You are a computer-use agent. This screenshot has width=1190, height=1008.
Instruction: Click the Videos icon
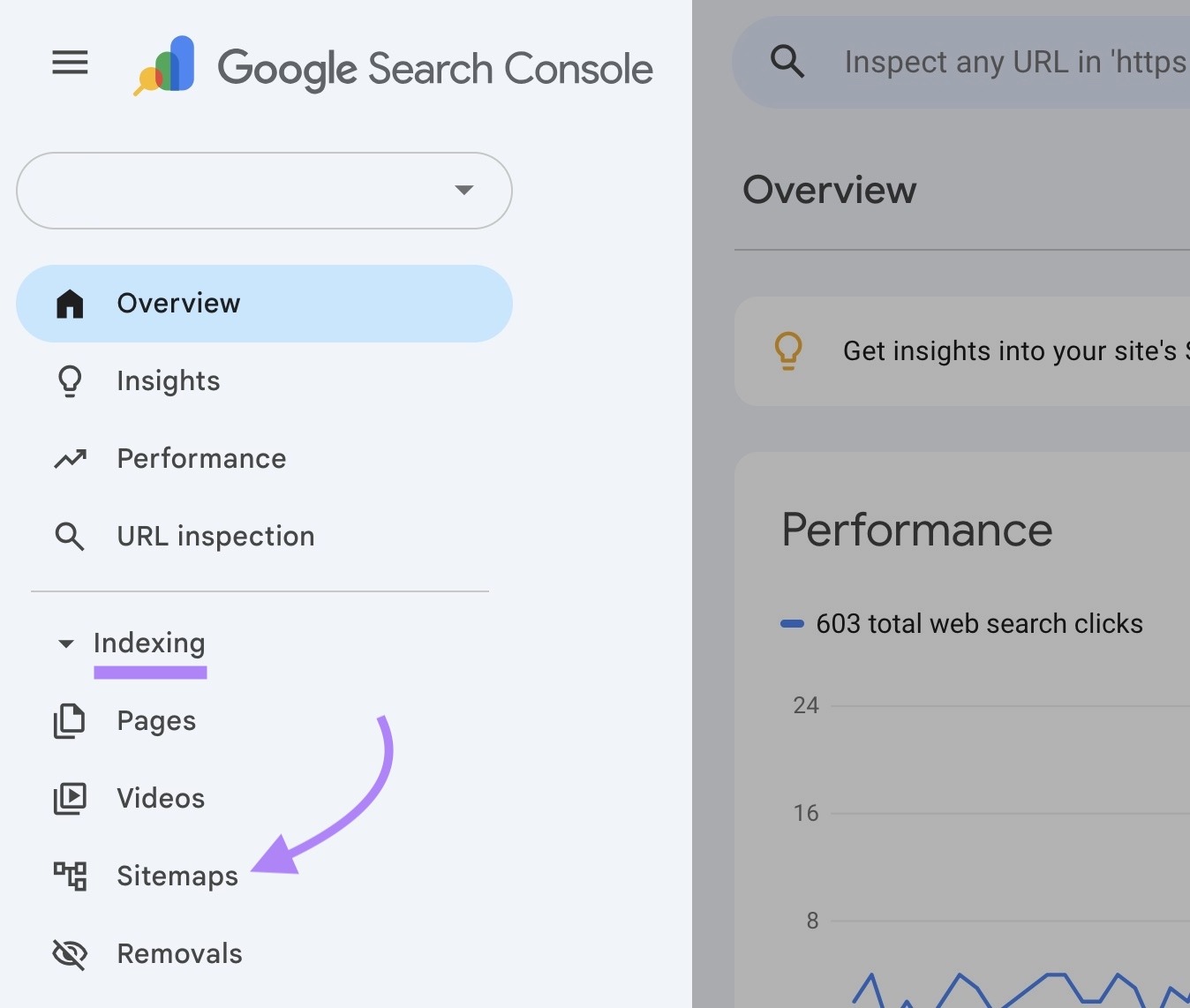[x=69, y=798]
